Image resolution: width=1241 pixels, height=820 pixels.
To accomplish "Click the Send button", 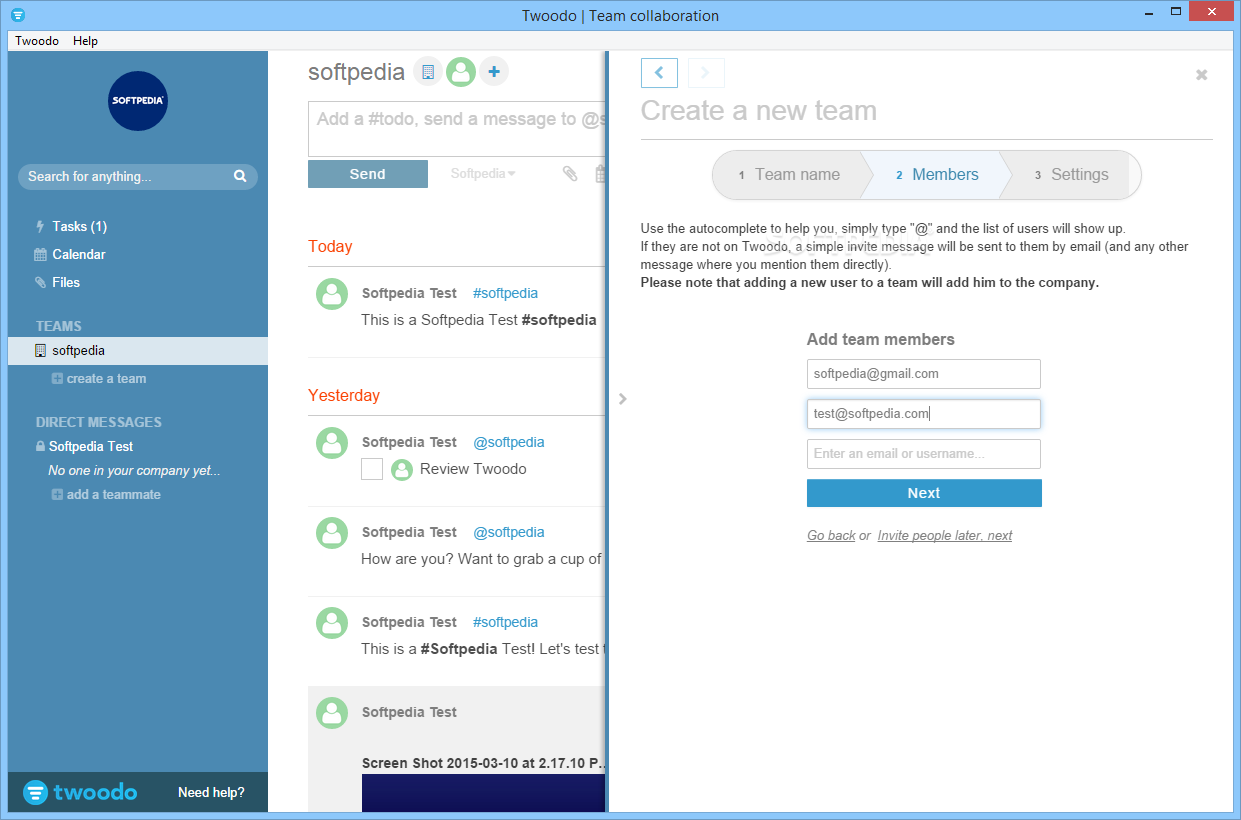I will (368, 174).
